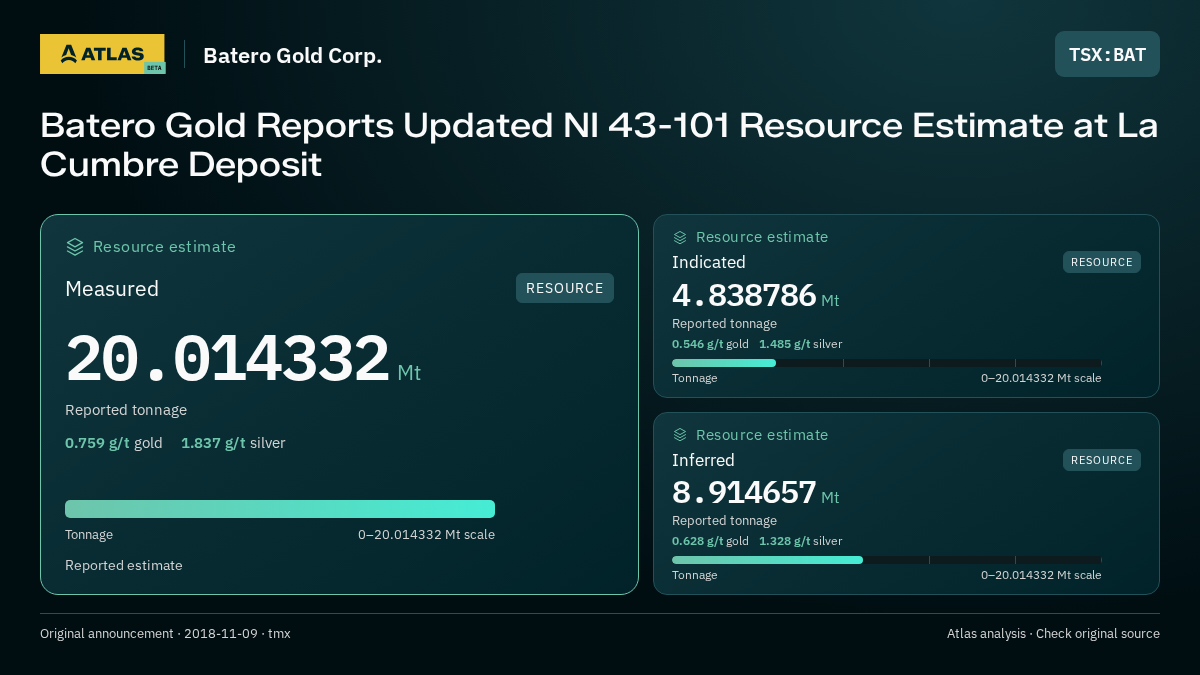Click 1.837 g/t silver grade

pyautogui.click(x=233, y=443)
